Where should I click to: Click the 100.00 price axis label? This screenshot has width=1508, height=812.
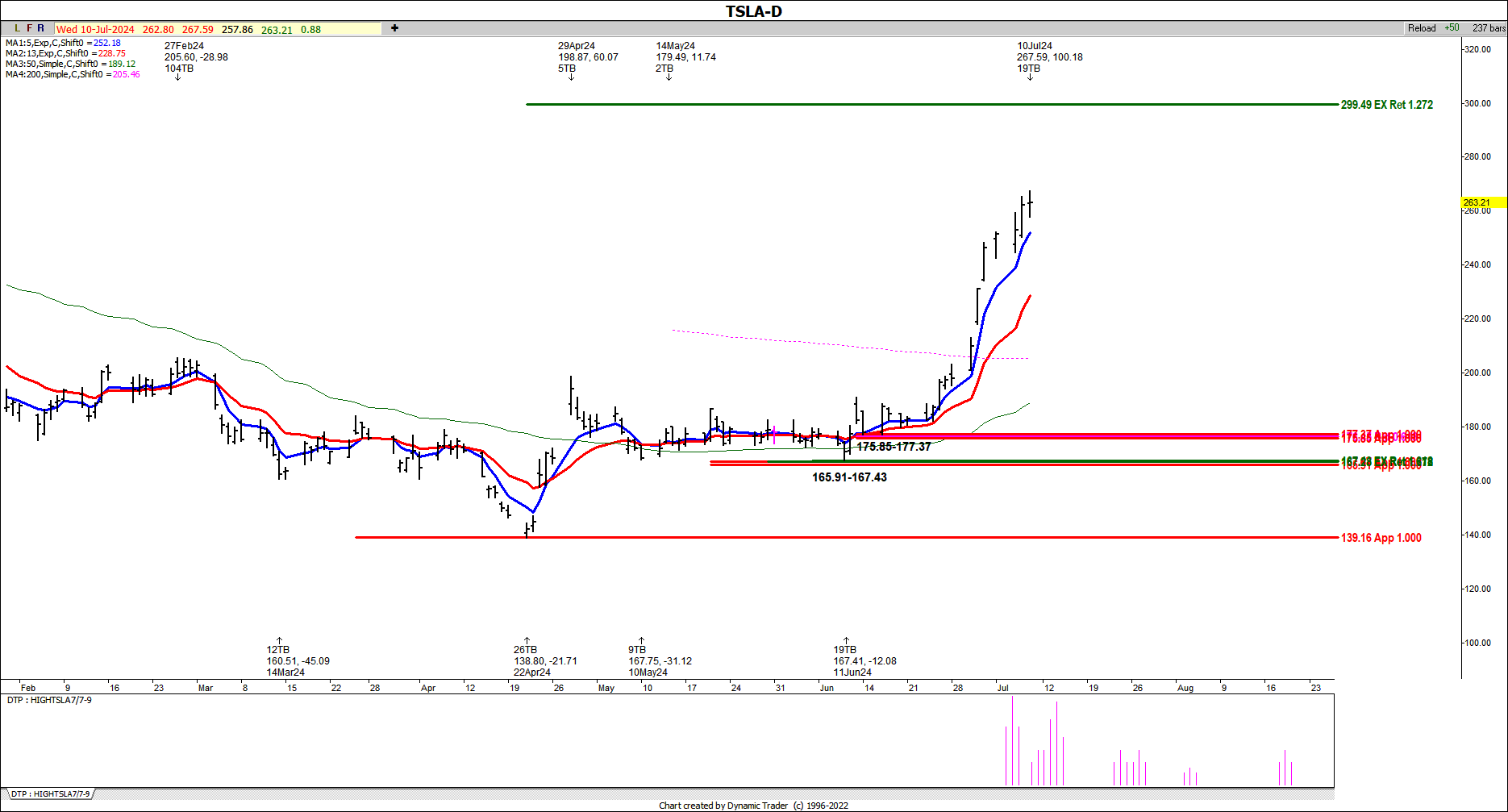(1477, 643)
